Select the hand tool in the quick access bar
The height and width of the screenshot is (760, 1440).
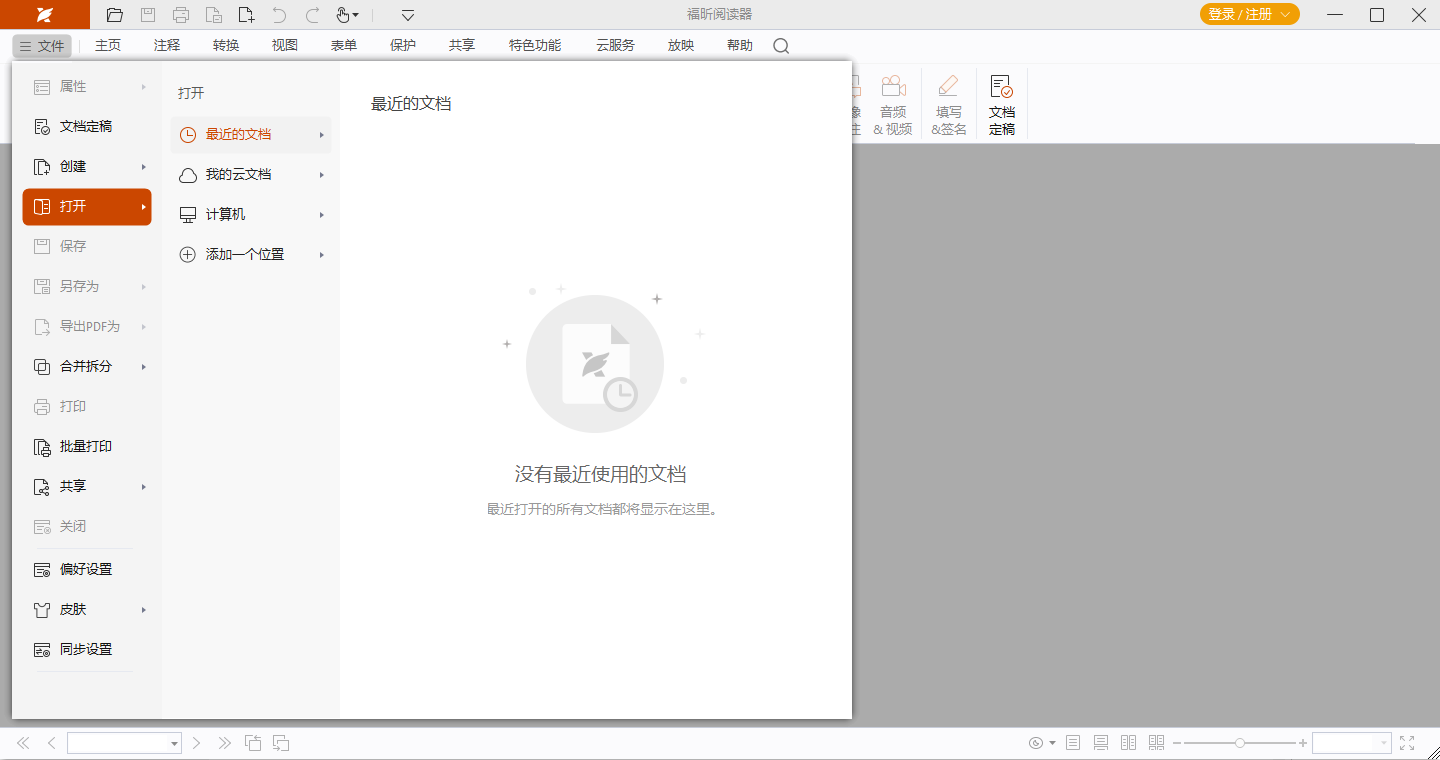(x=344, y=15)
